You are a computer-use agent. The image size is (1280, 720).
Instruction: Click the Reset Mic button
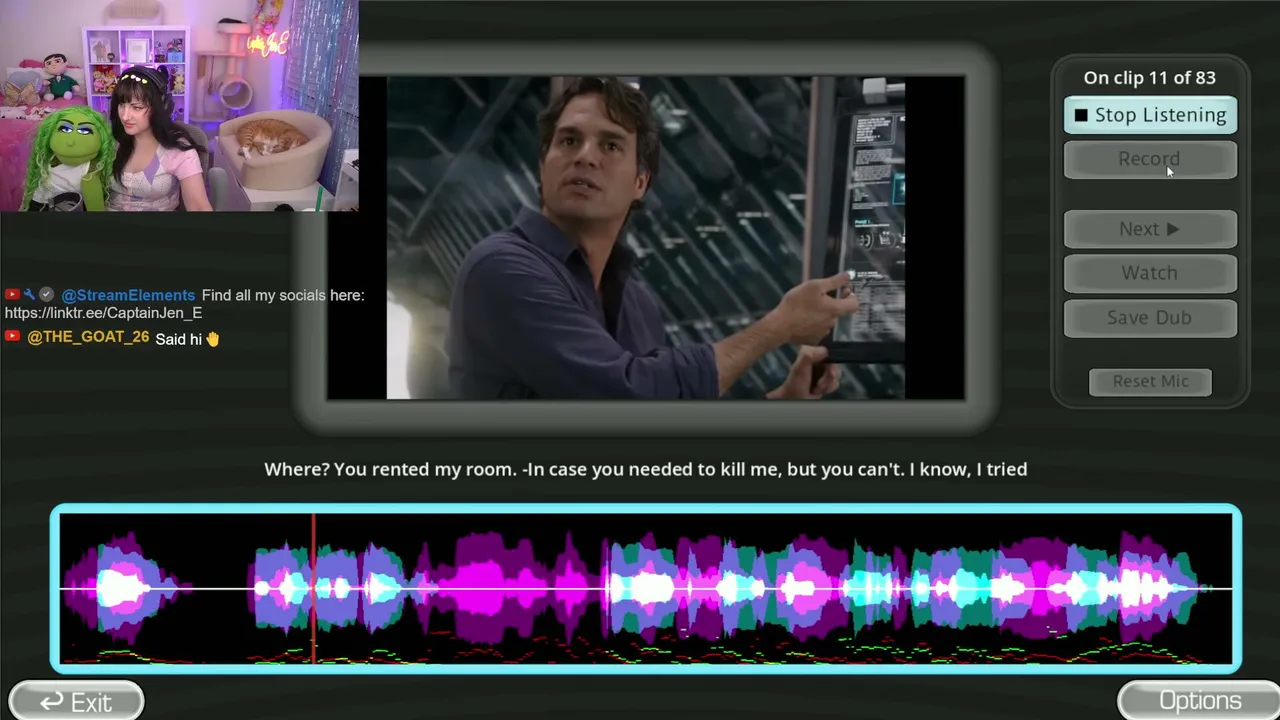tap(1150, 381)
